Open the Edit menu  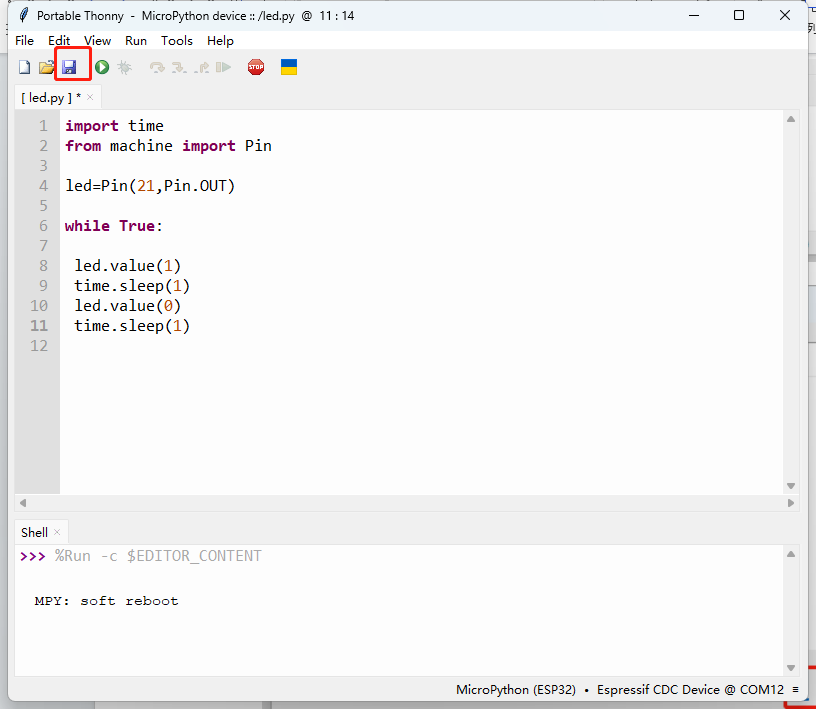point(59,41)
